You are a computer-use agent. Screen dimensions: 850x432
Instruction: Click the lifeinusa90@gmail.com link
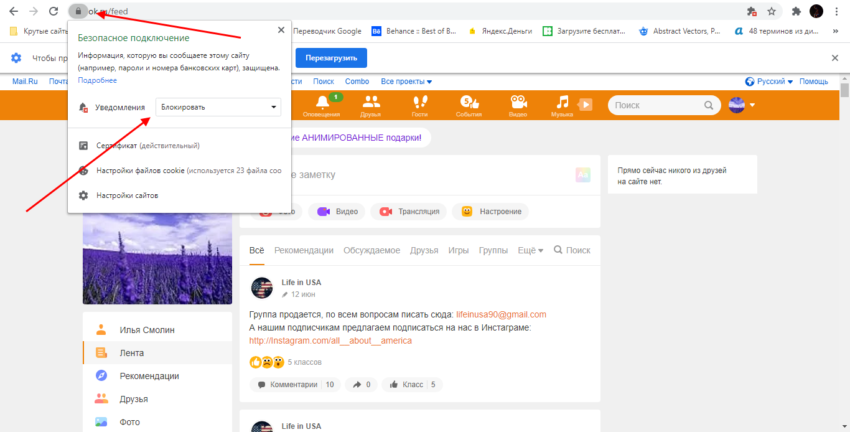(501, 314)
